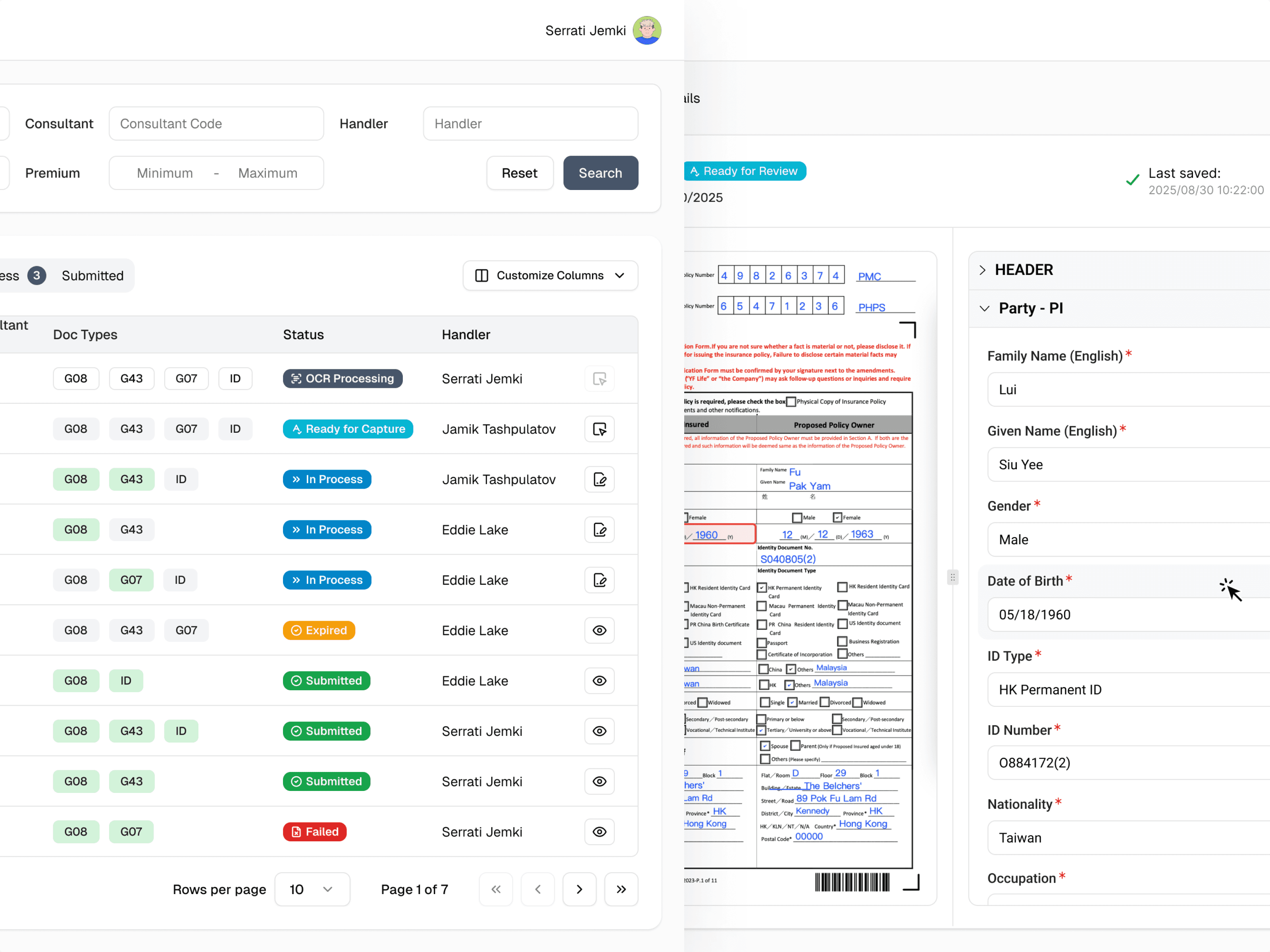
Task: Go to next page arrow
Action: [x=579, y=889]
